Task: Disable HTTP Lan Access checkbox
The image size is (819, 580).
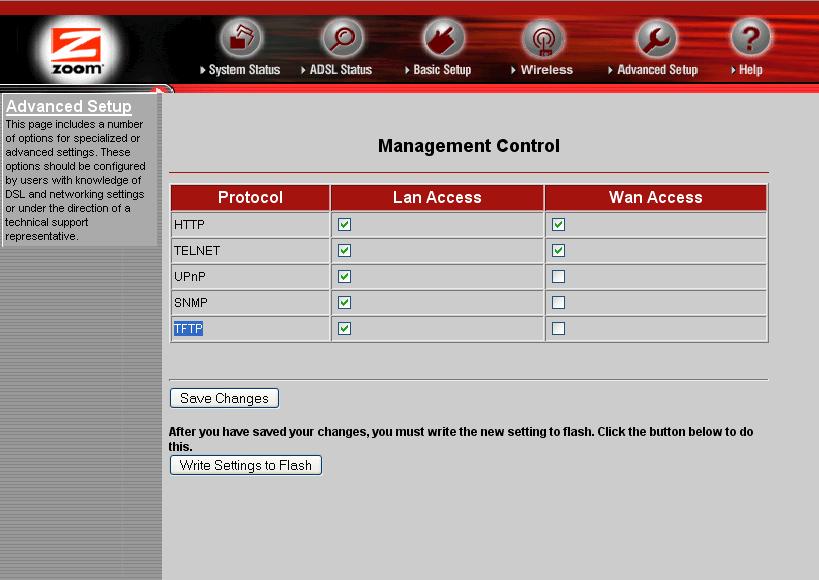Action: tap(344, 225)
